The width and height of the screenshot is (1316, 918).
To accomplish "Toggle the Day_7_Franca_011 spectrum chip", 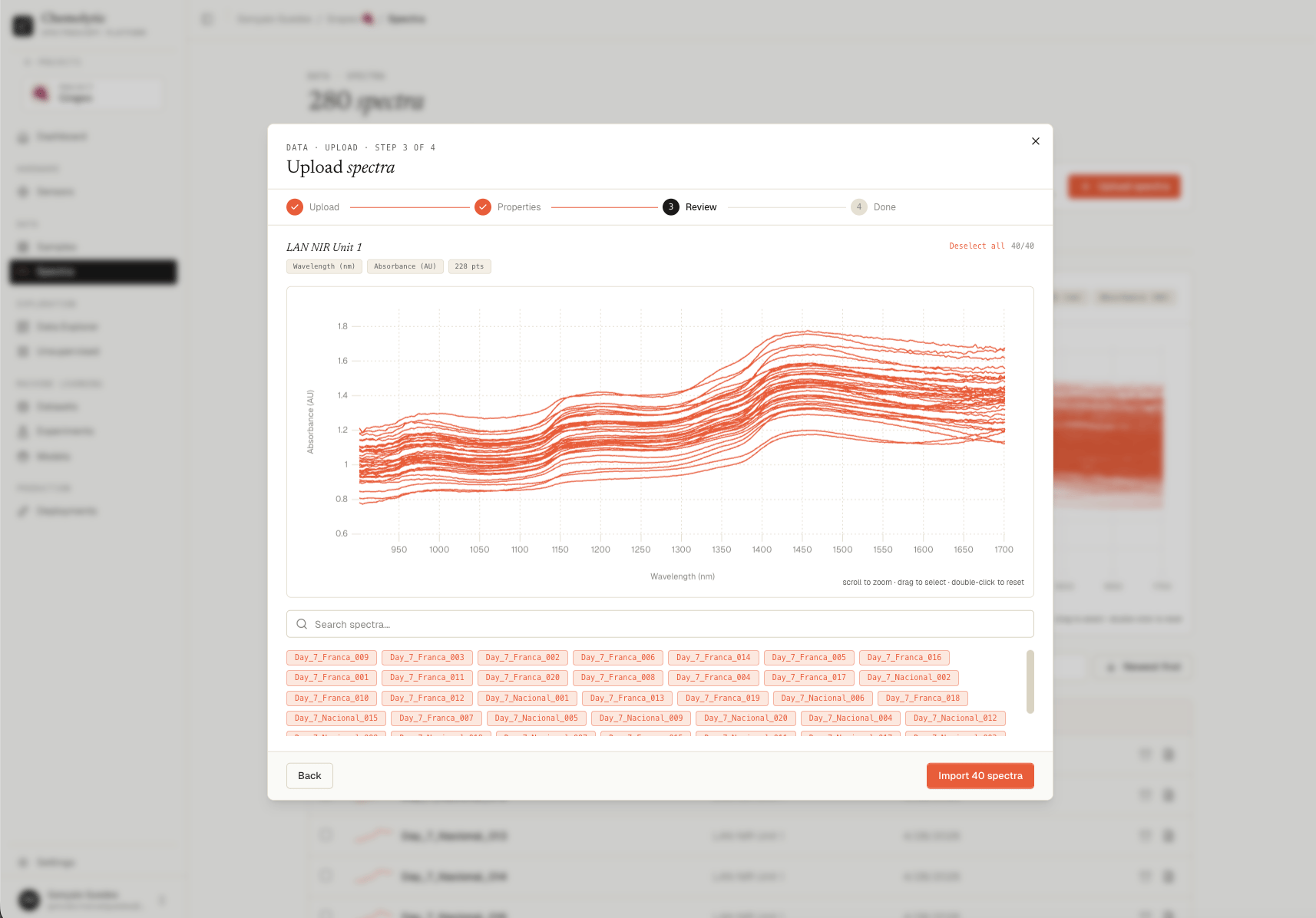I will pyautogui.click(x=427, y=678).
